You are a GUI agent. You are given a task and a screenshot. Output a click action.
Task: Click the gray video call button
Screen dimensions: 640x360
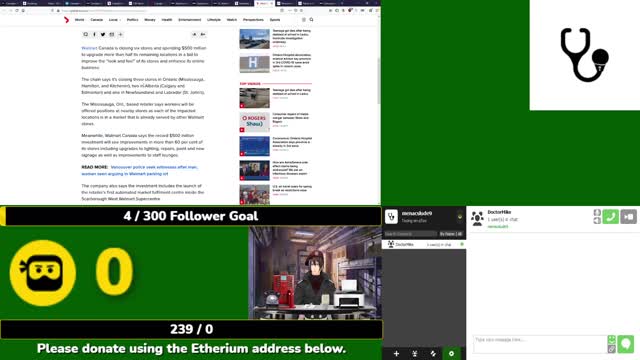click(x=629, y=217)
